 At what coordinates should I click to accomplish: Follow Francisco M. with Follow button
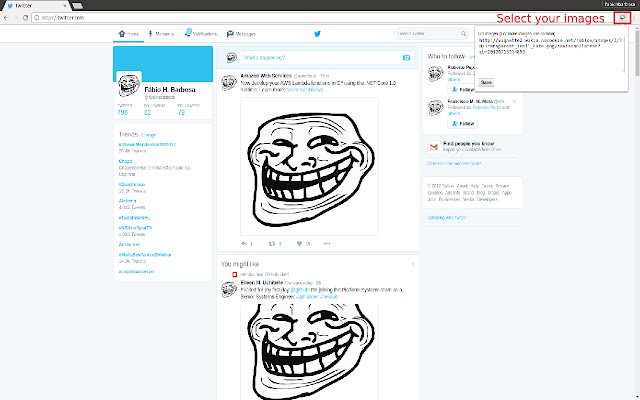(x=463, y=123)
